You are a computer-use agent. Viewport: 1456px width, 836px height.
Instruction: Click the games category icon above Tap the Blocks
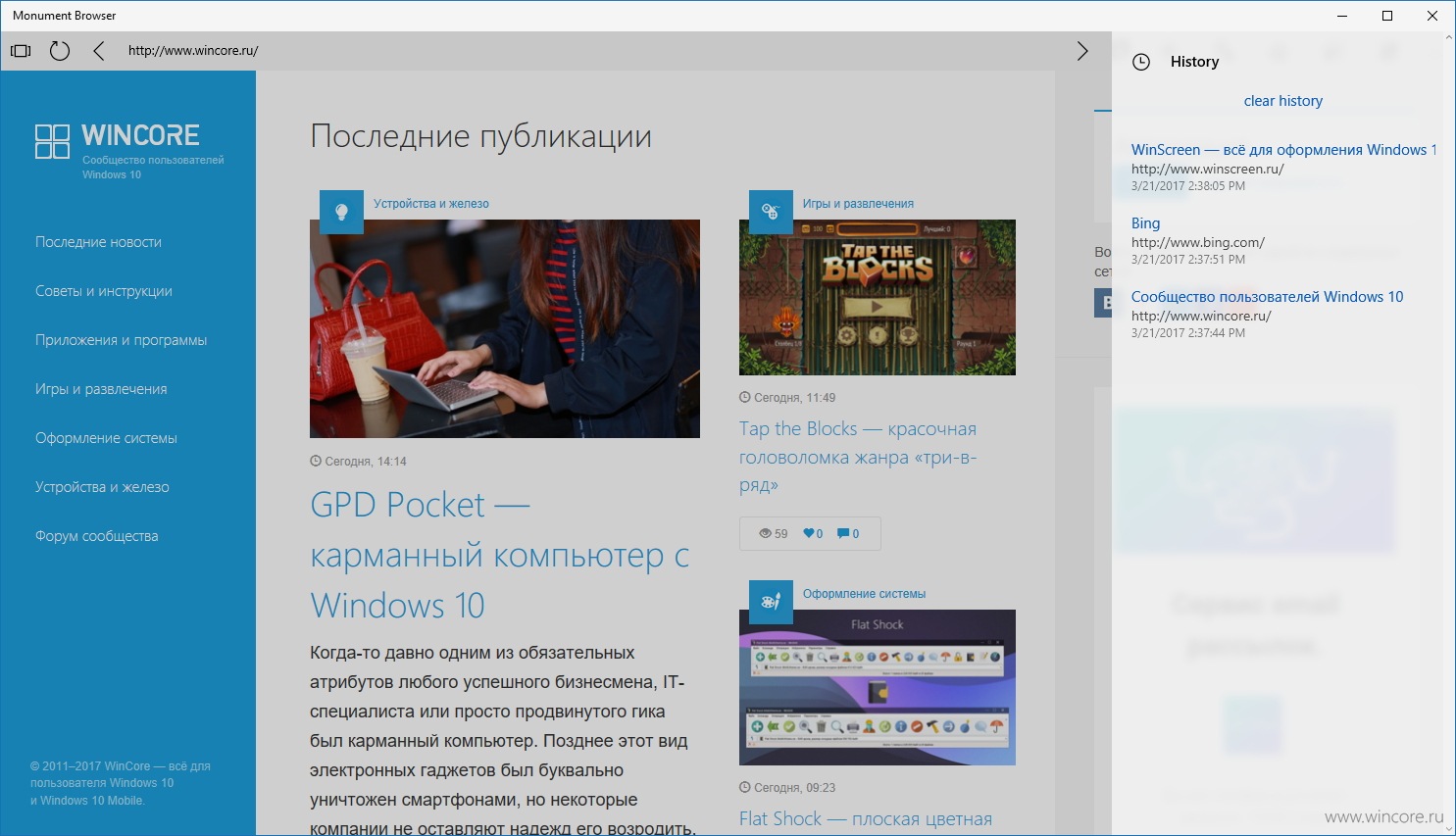tap(771, 212)
